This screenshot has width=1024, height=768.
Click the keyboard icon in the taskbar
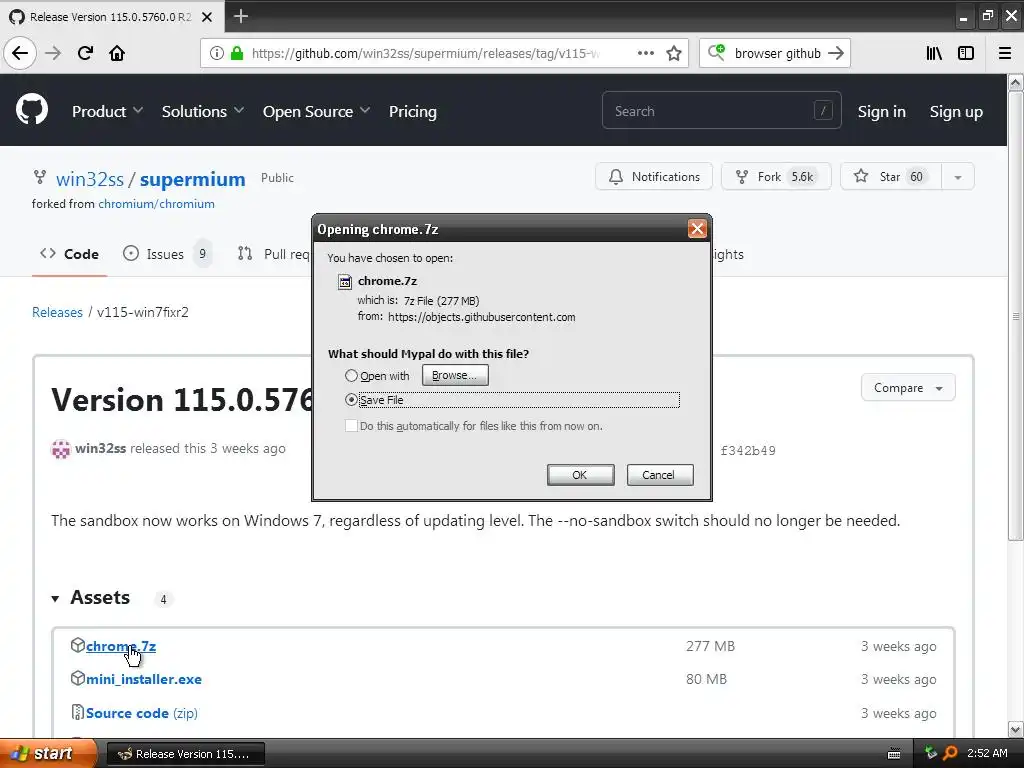(x=894, y=754)
